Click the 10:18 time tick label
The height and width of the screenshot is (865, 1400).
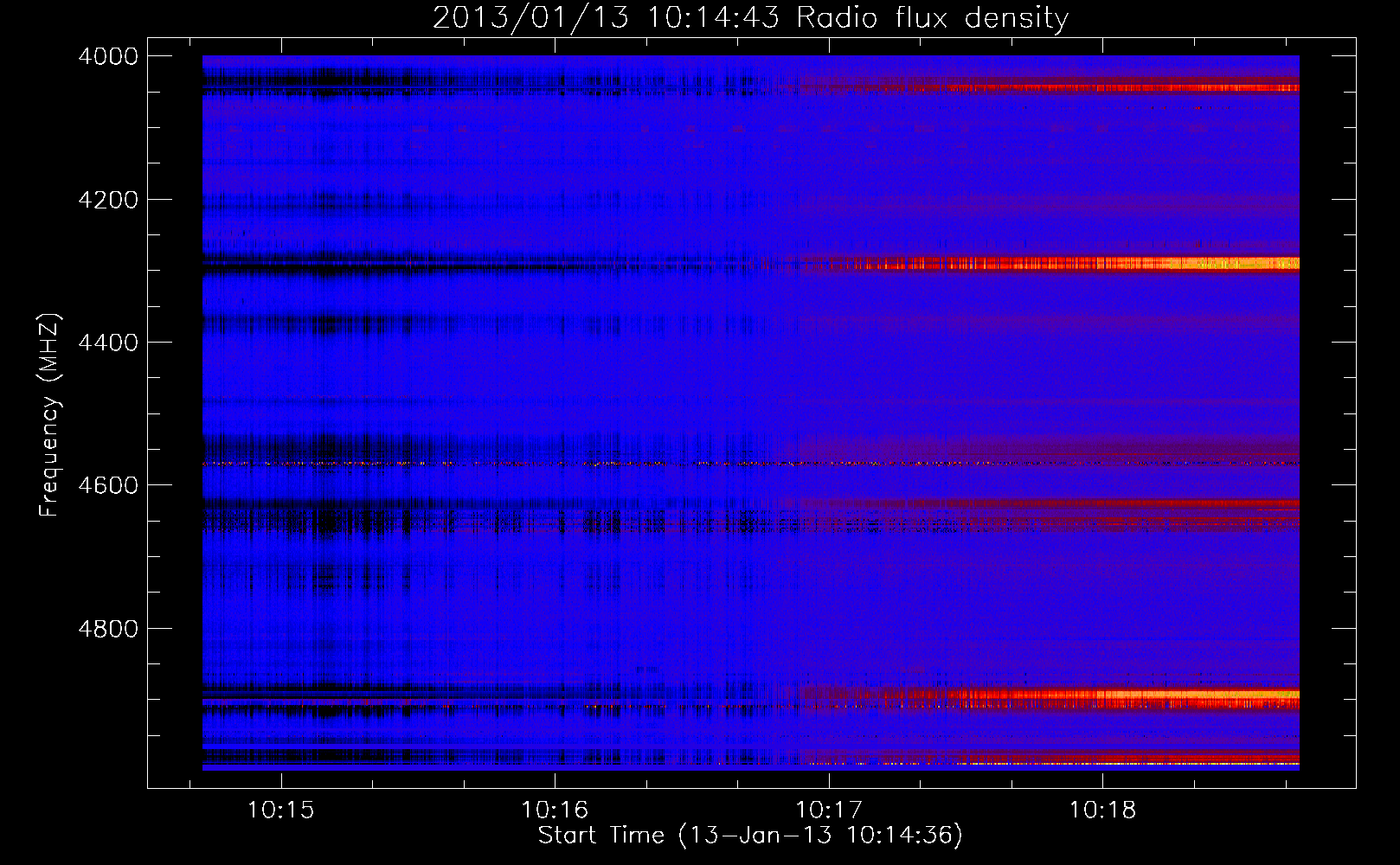(x=1102, y=811)
